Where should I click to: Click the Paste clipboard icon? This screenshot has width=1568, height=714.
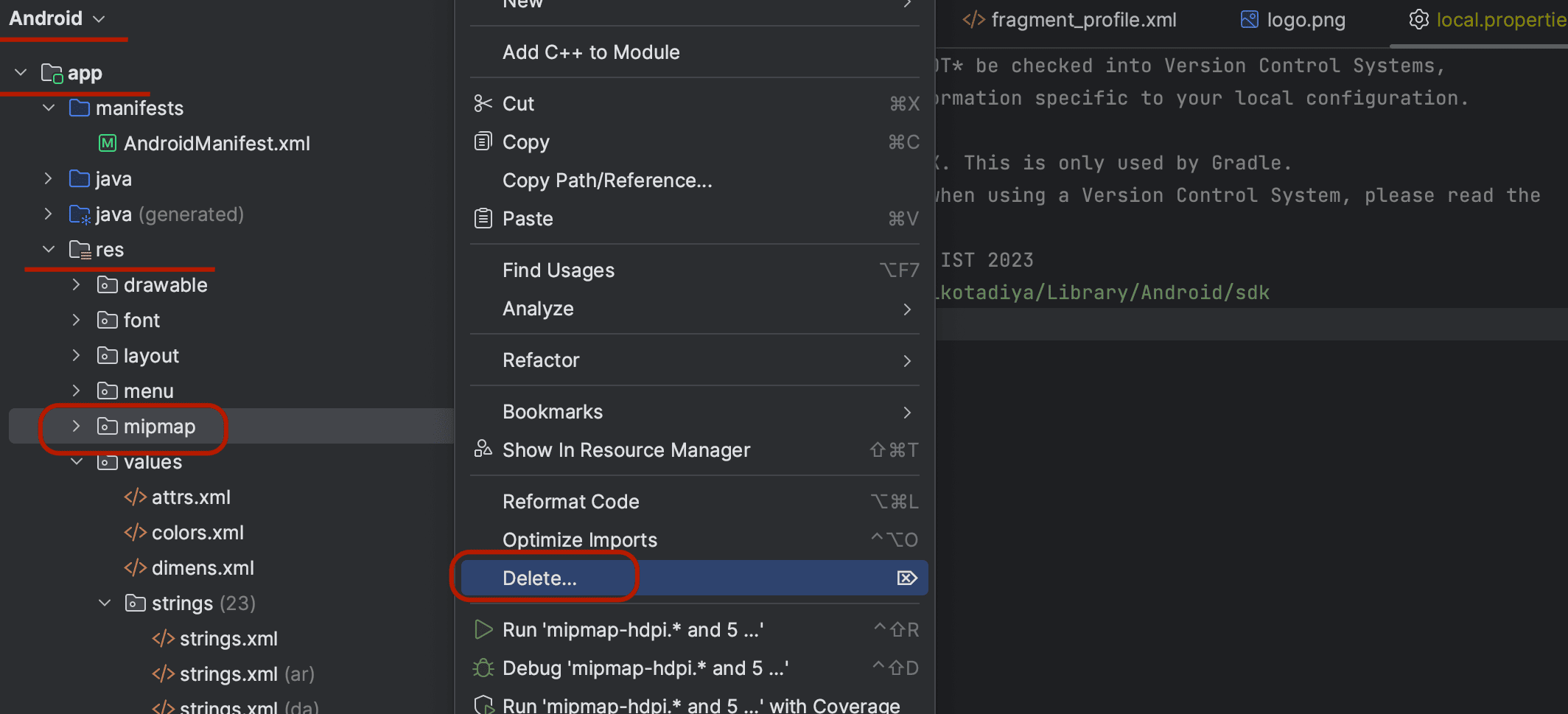click(483, 218)
